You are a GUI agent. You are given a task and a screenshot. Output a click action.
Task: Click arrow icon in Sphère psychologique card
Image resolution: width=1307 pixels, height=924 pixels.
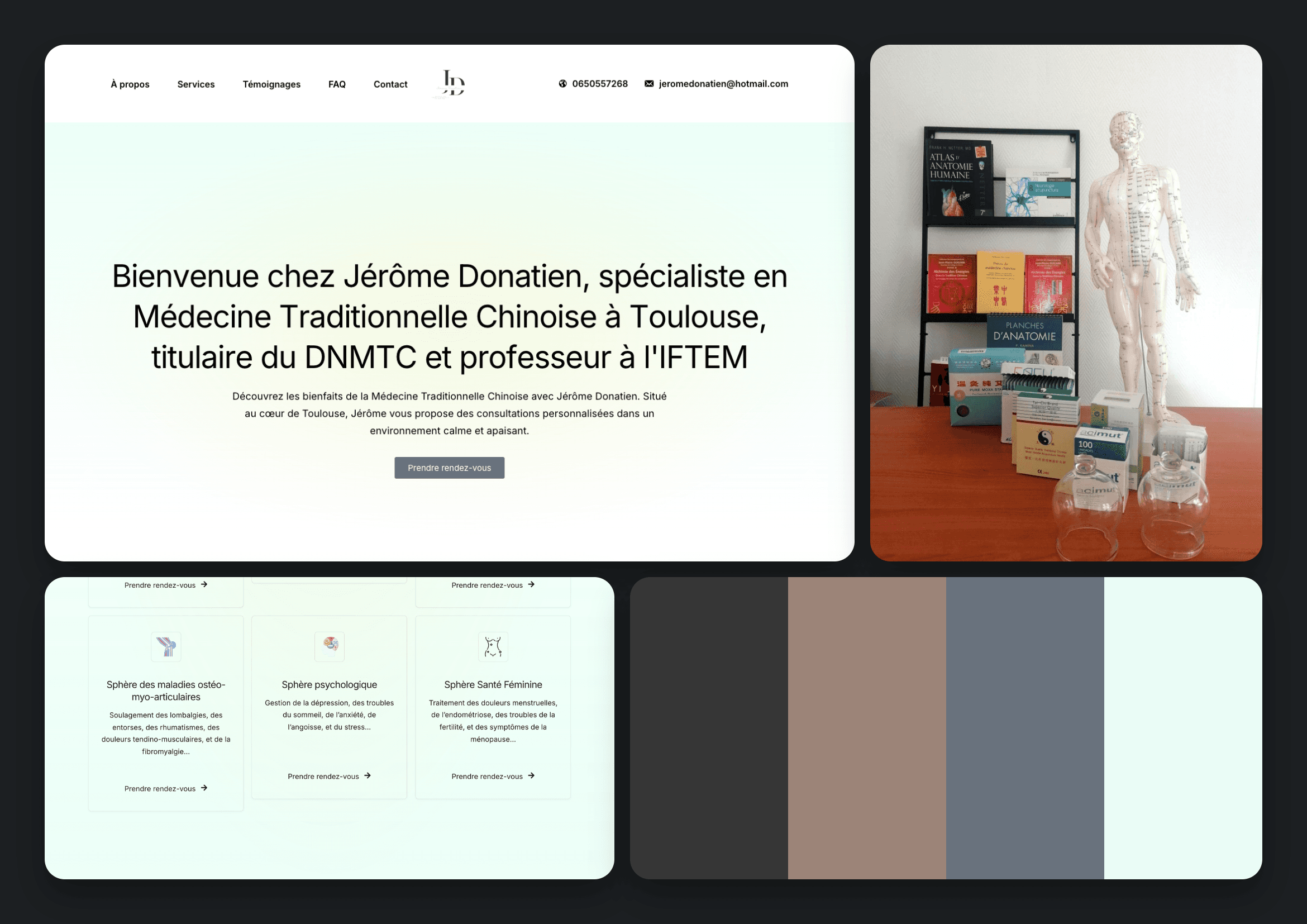pyautogui.click(x=368, y=775)
